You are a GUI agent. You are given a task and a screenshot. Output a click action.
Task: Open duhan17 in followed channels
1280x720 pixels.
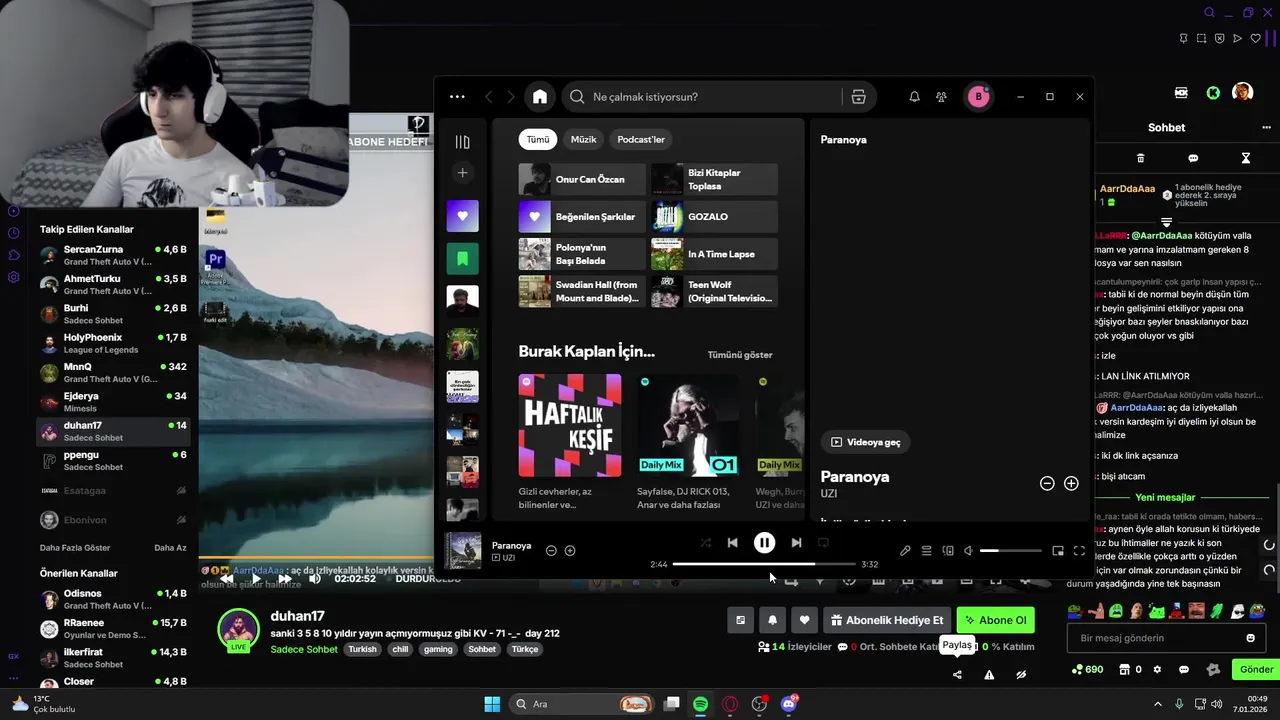(113, 431)
